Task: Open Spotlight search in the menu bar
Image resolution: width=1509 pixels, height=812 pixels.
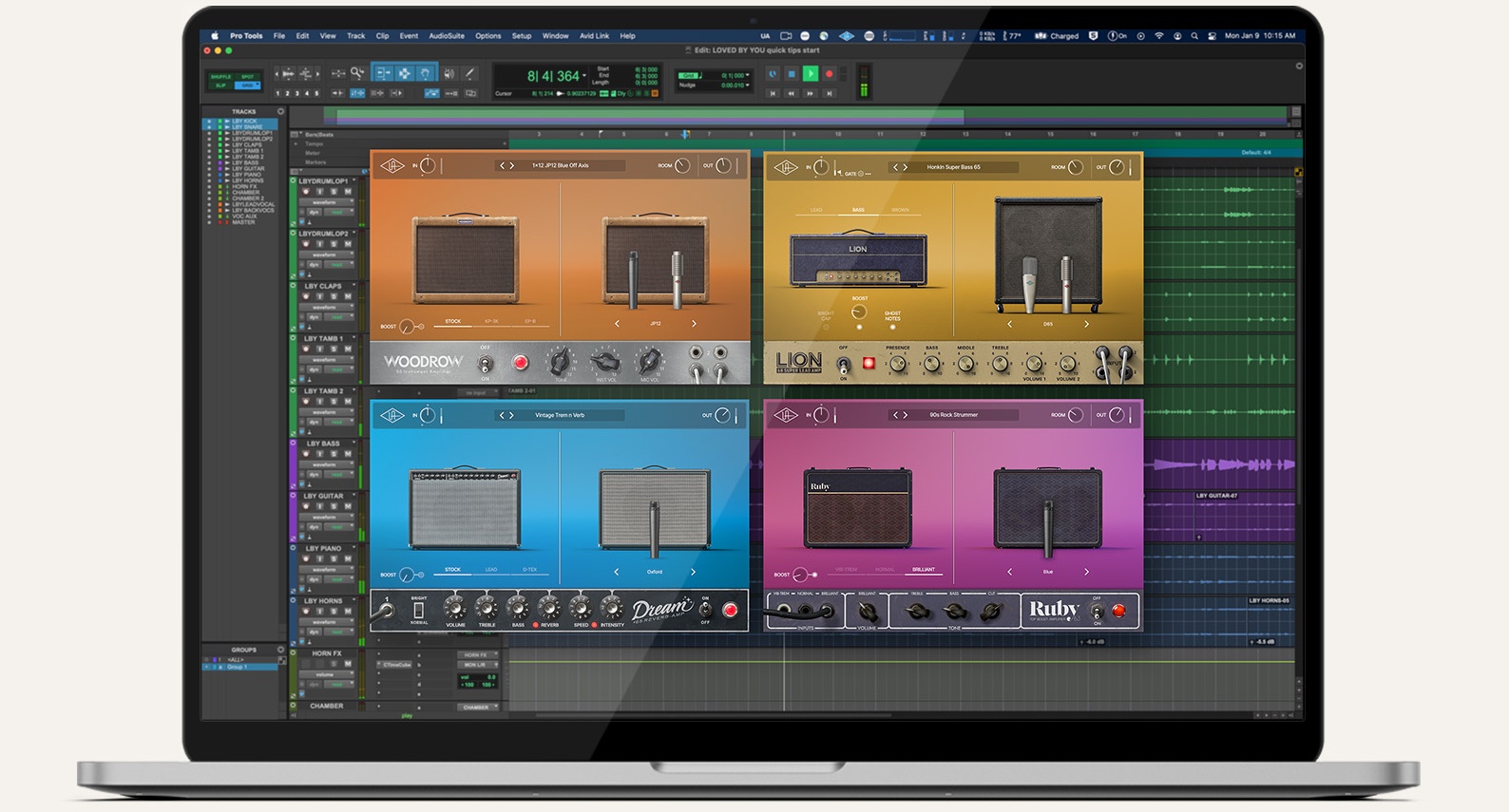Action: click(1194, 36)
